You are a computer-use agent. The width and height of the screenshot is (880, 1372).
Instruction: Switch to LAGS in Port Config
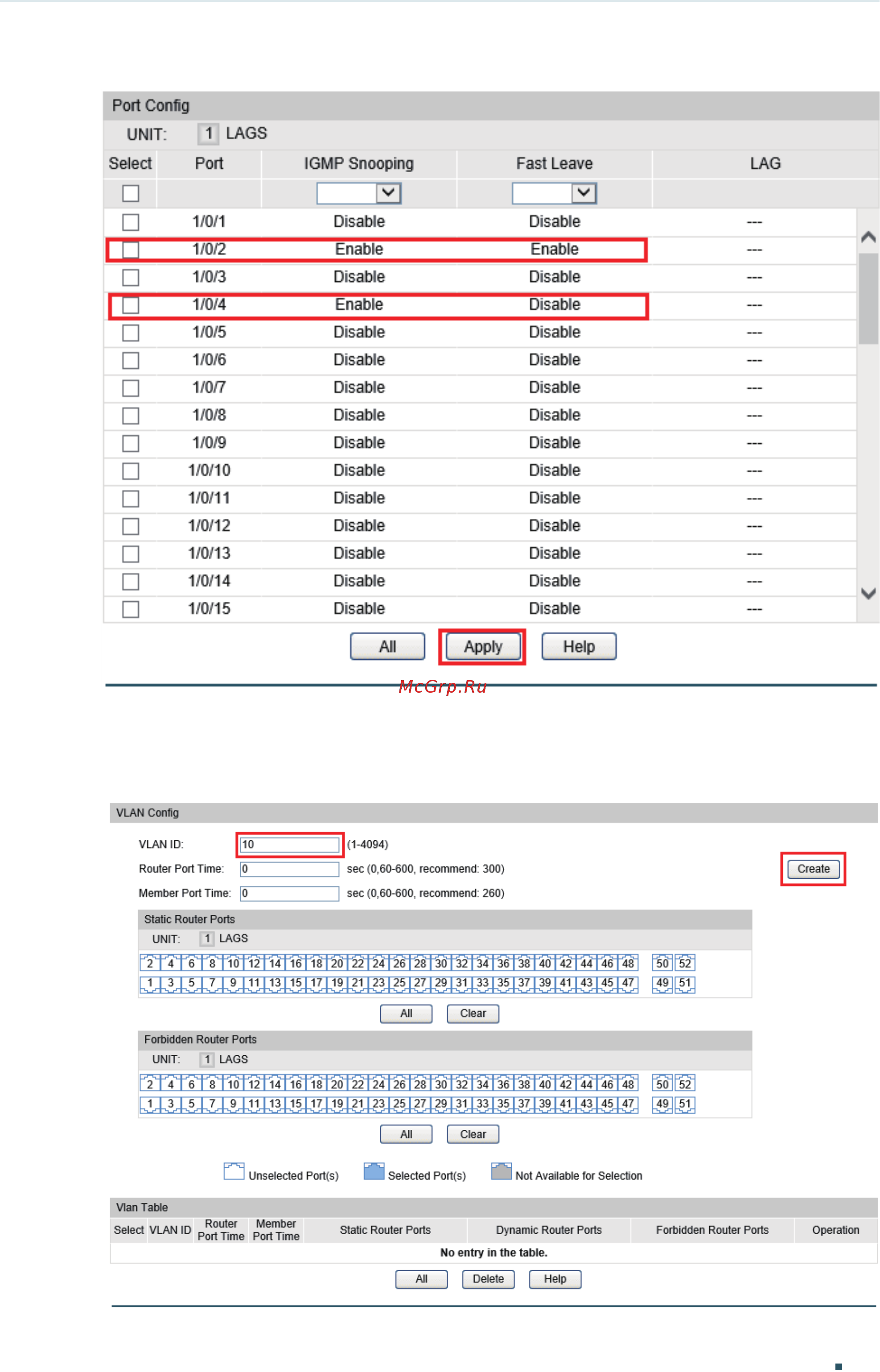pyautogui.click(x=246, y=133)
